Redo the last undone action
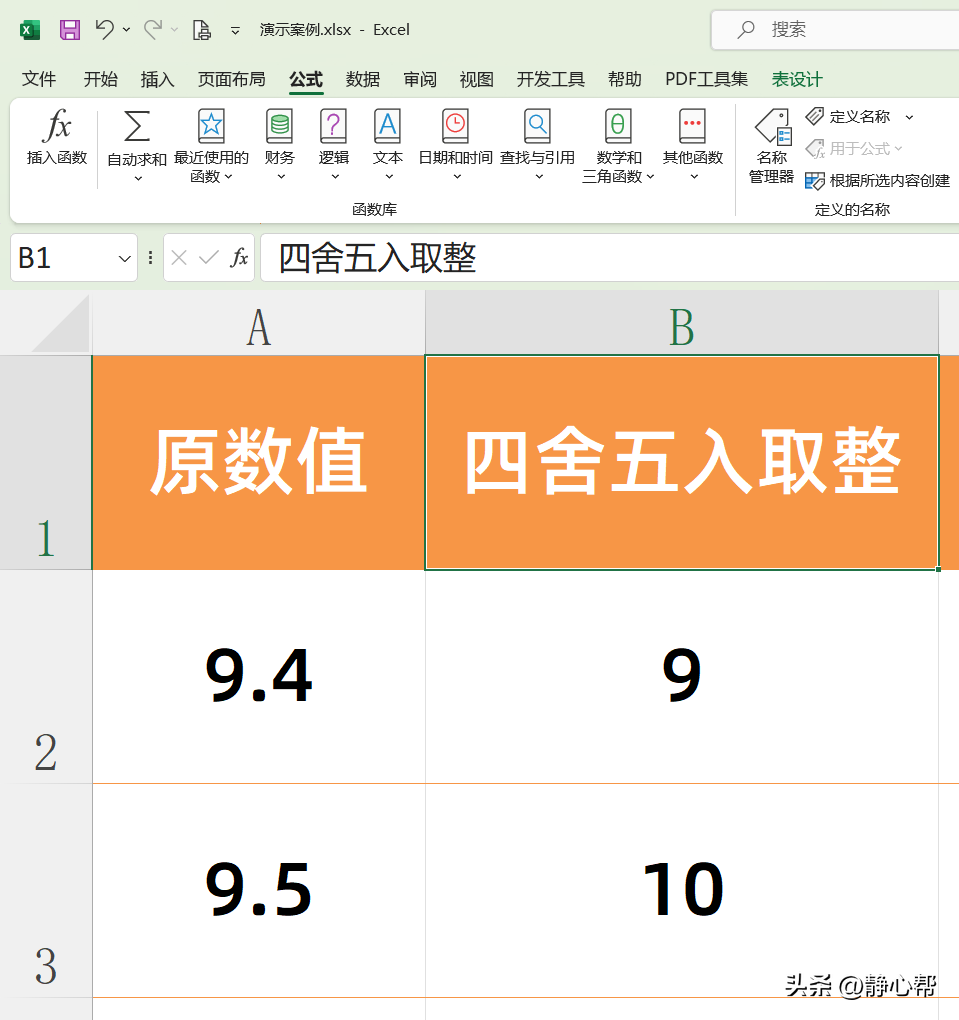959x1020 pixels. click(x=153, y=29)
